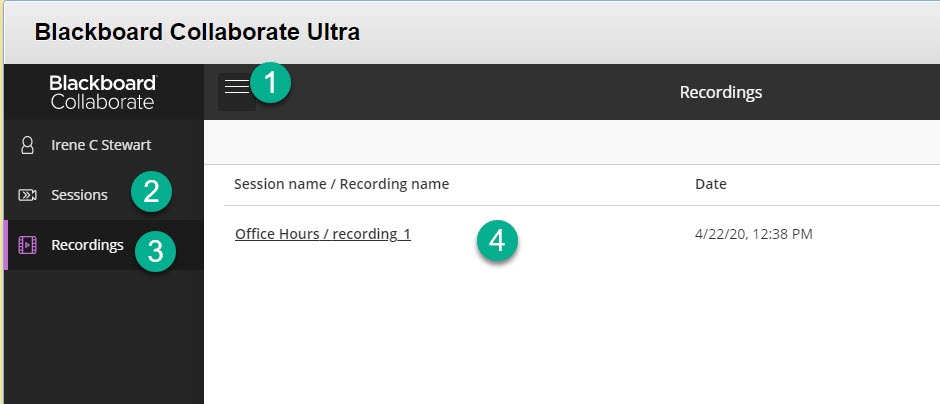Click the Date column header
This screenshot has height=404, width=940.
(x=710, y=184)
